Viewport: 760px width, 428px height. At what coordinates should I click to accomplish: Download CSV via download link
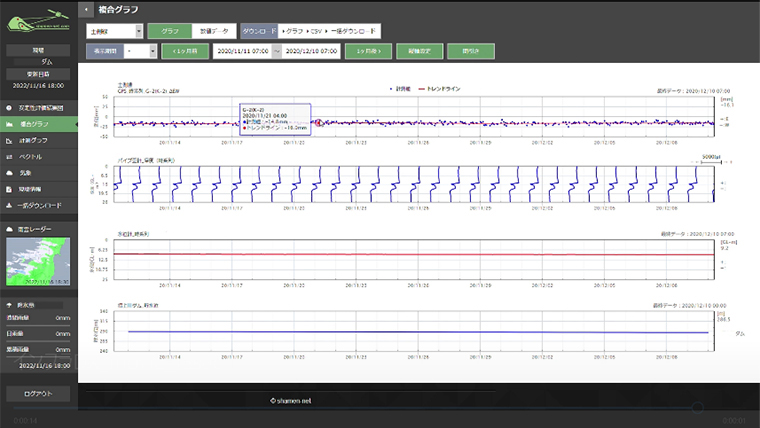pos(314,31)
